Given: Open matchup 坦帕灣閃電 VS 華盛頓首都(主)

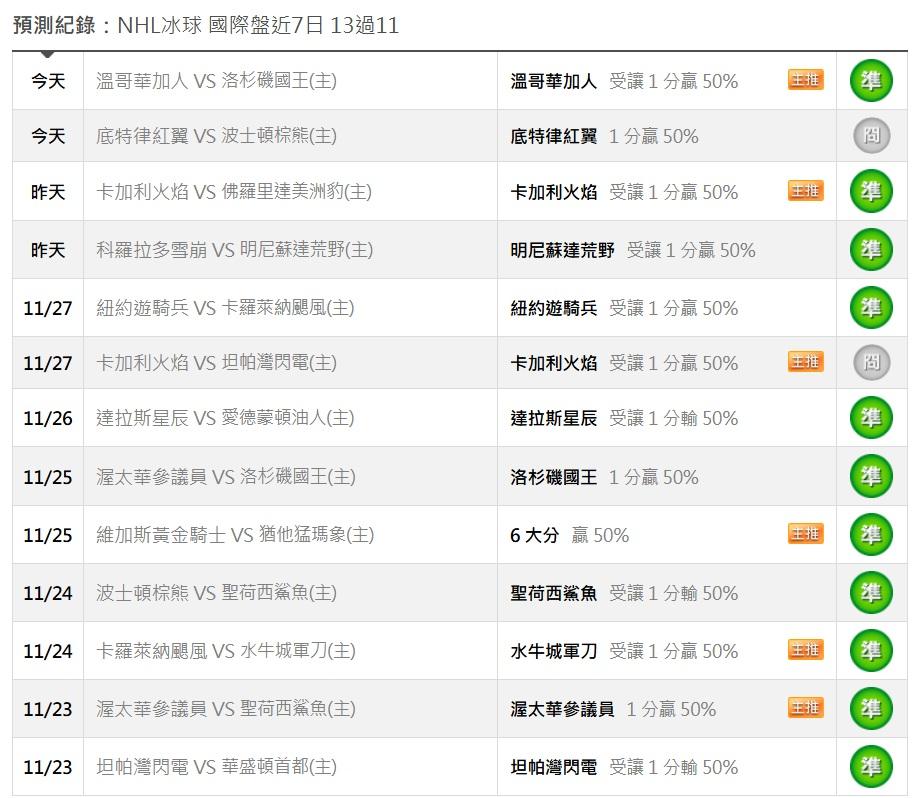Looking at the screenshot, I should [217, 766].
